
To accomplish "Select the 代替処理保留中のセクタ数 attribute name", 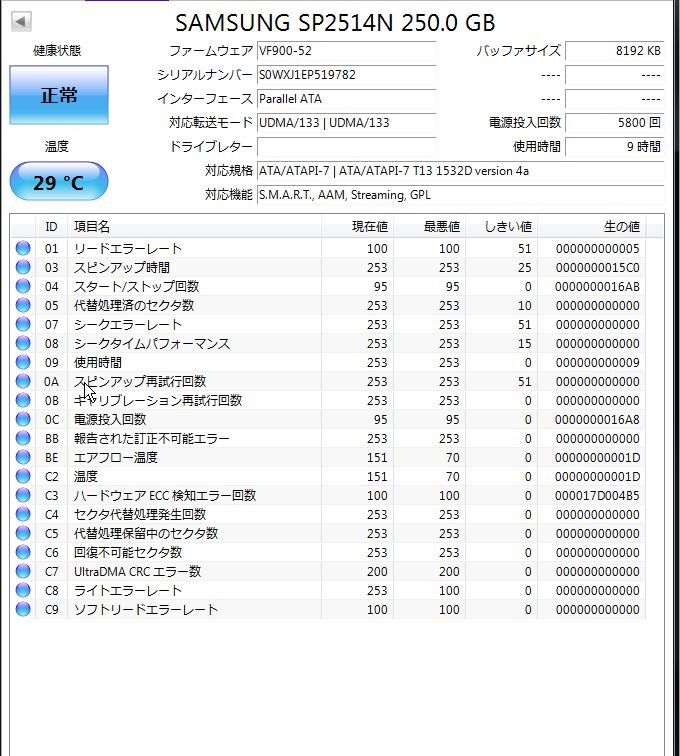I will (x=146, y=533).
